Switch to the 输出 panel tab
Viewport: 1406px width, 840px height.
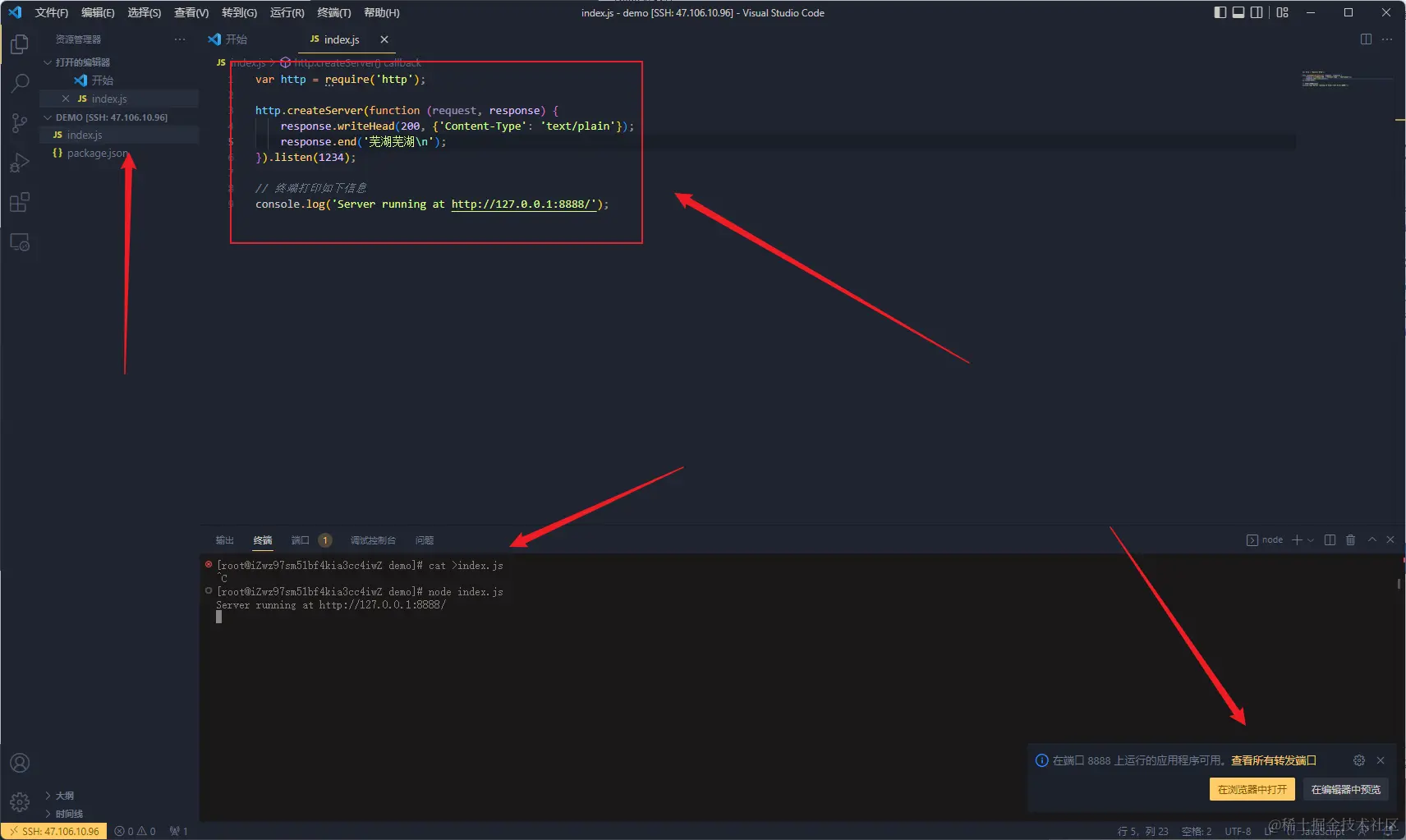point(225,540)
